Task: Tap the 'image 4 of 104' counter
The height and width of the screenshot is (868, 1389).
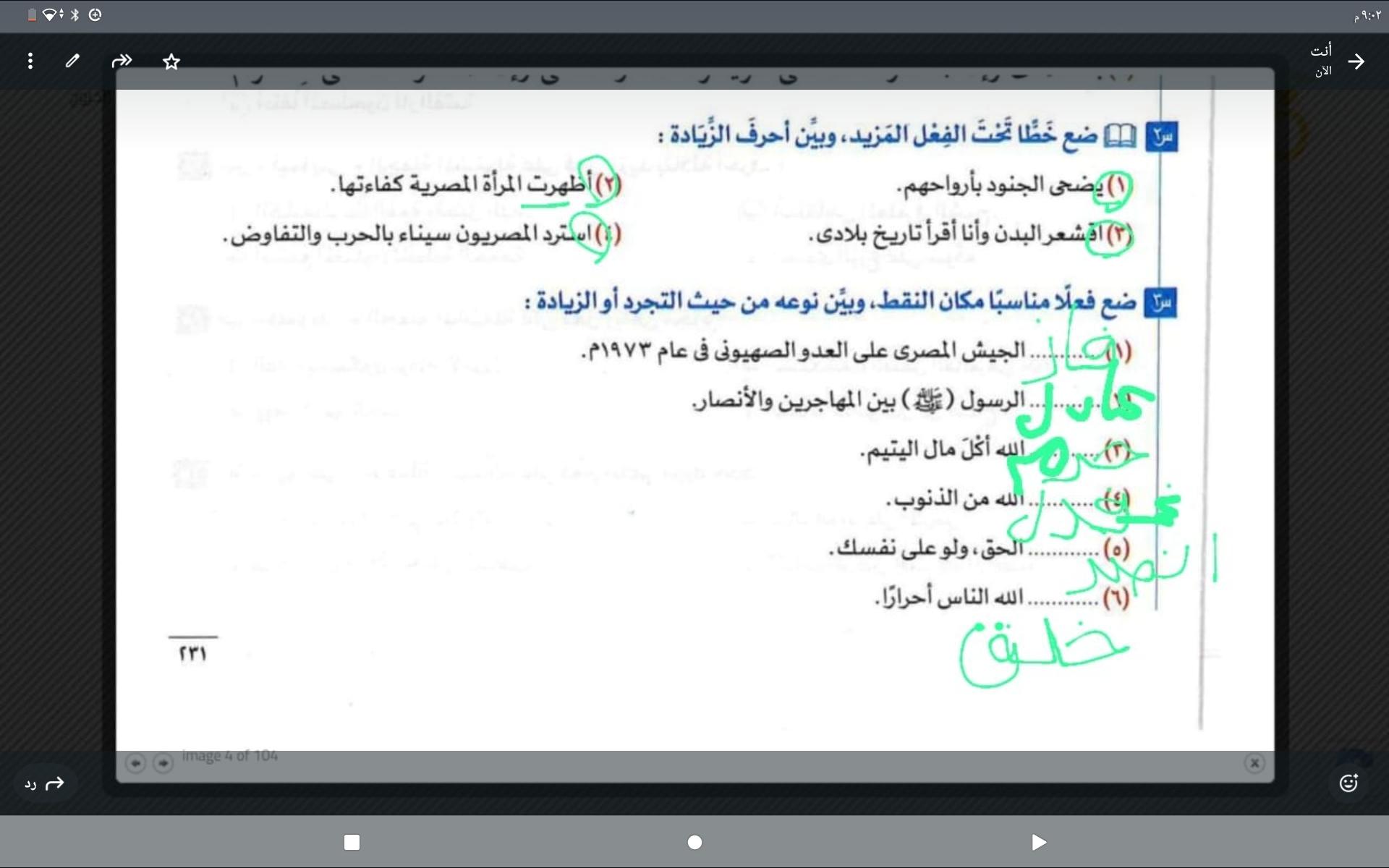Action: pos(230,756)
